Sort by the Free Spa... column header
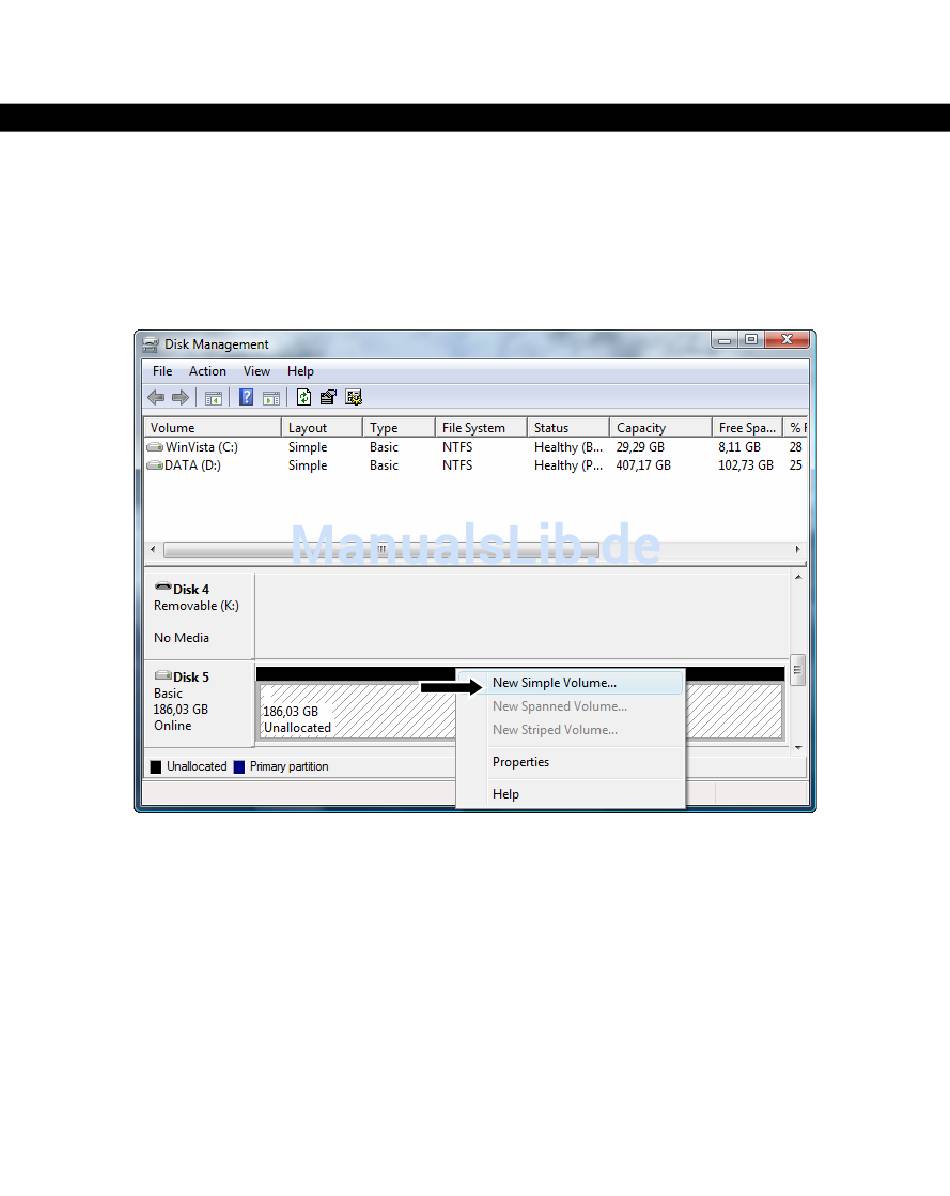The width and height of the screenshot is (950, 1196). [x=747, y=428]
